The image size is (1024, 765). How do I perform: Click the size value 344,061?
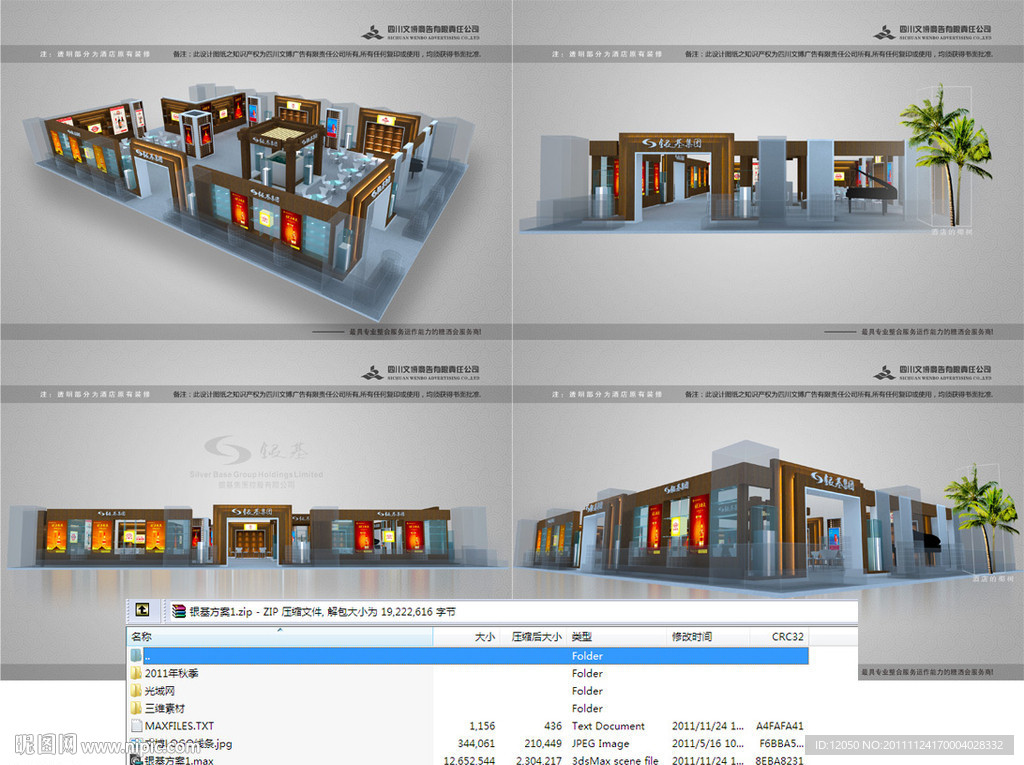[476, 743]
